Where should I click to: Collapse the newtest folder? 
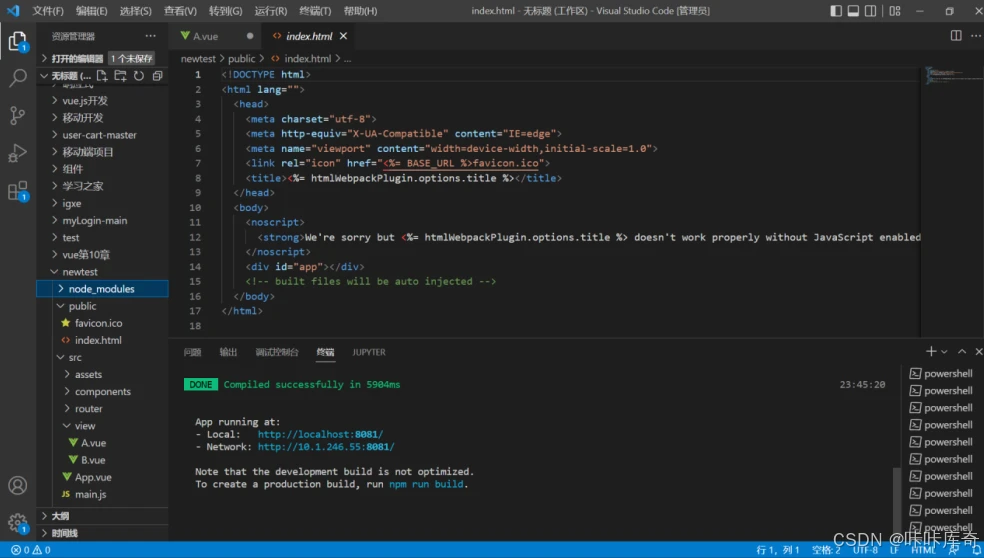(x=102, y=272)
